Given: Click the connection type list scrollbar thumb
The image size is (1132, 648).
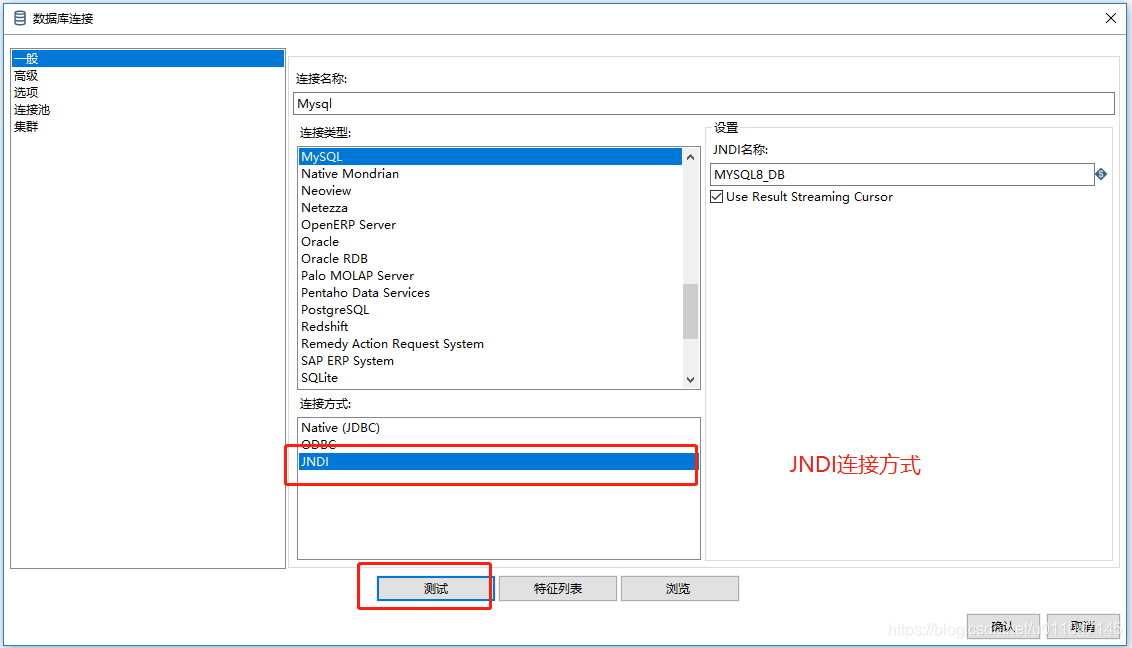Looking at the screenshot, I should pos(691,311).
